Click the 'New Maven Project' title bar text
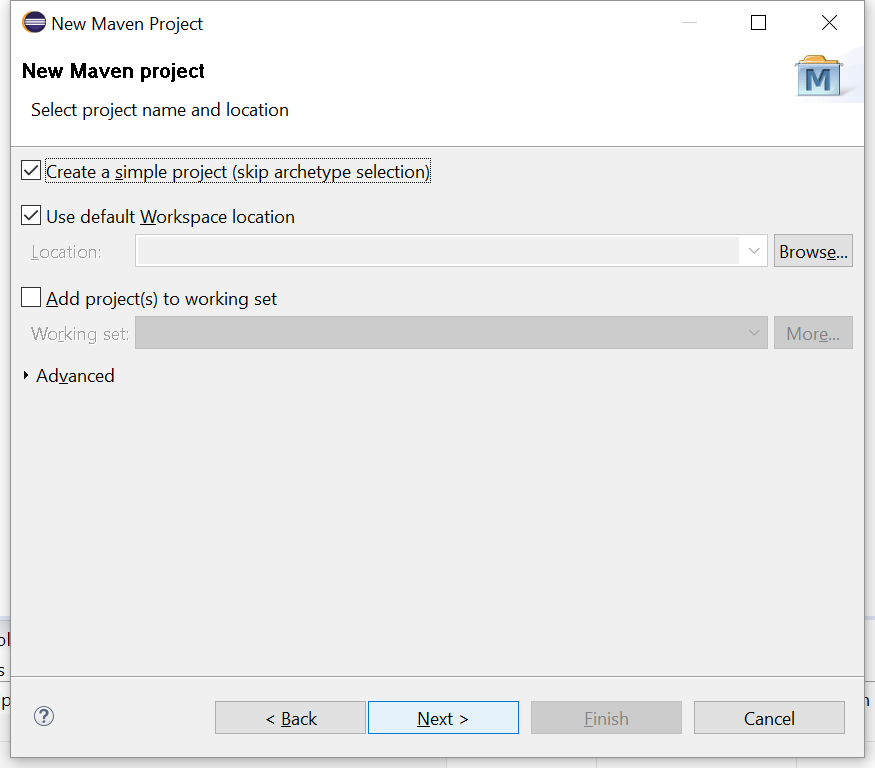This screenshot has height=768, width=875. (127, 23)
